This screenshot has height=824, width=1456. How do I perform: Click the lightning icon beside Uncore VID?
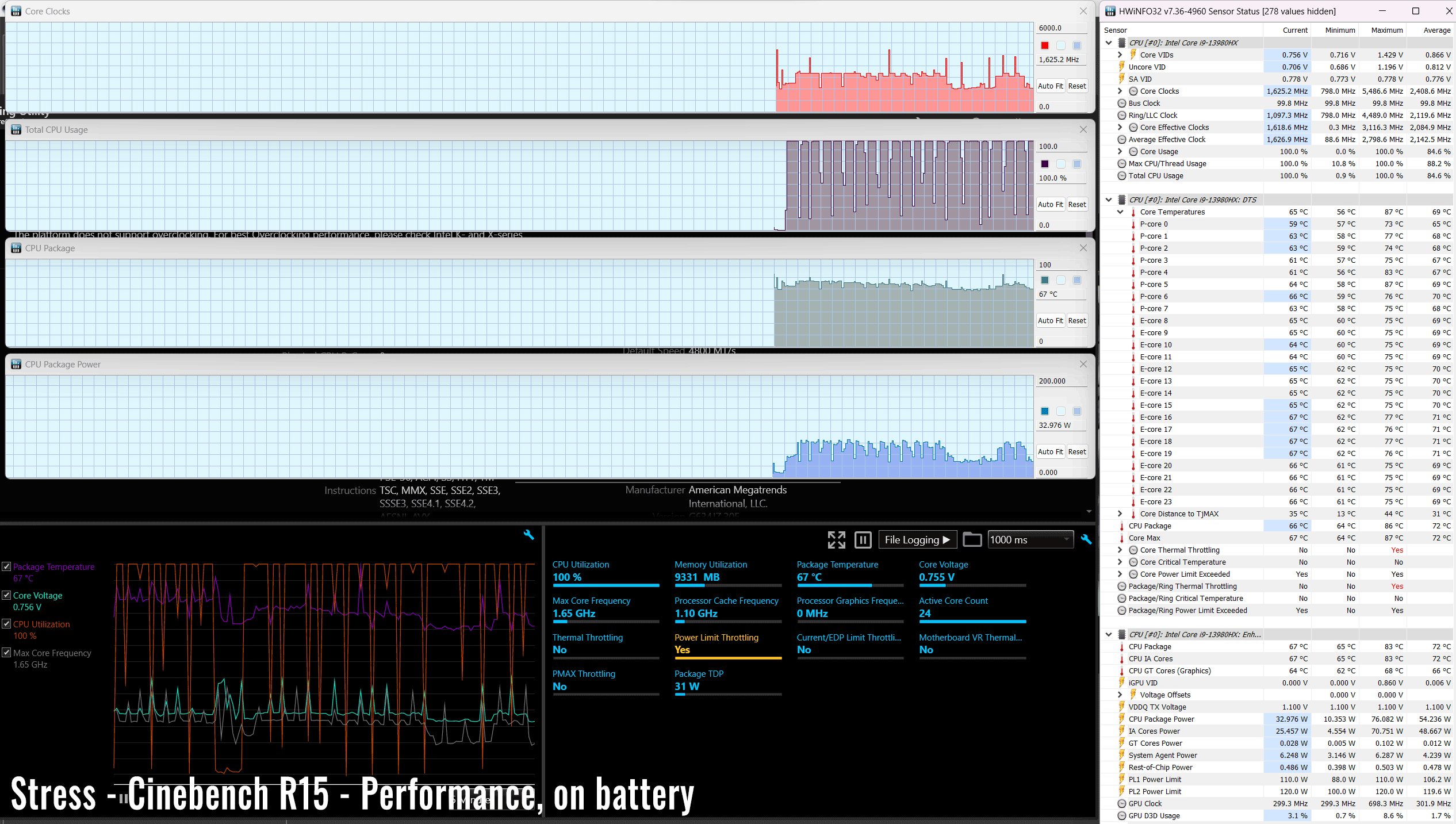pyautogui.click(x=1121, y=67)
